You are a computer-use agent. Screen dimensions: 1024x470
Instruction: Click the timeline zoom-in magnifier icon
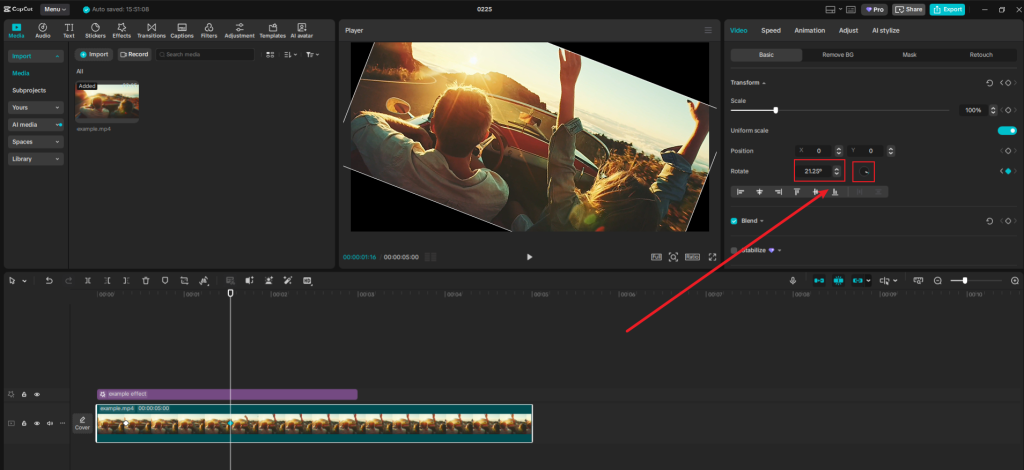coord(1015,281)
